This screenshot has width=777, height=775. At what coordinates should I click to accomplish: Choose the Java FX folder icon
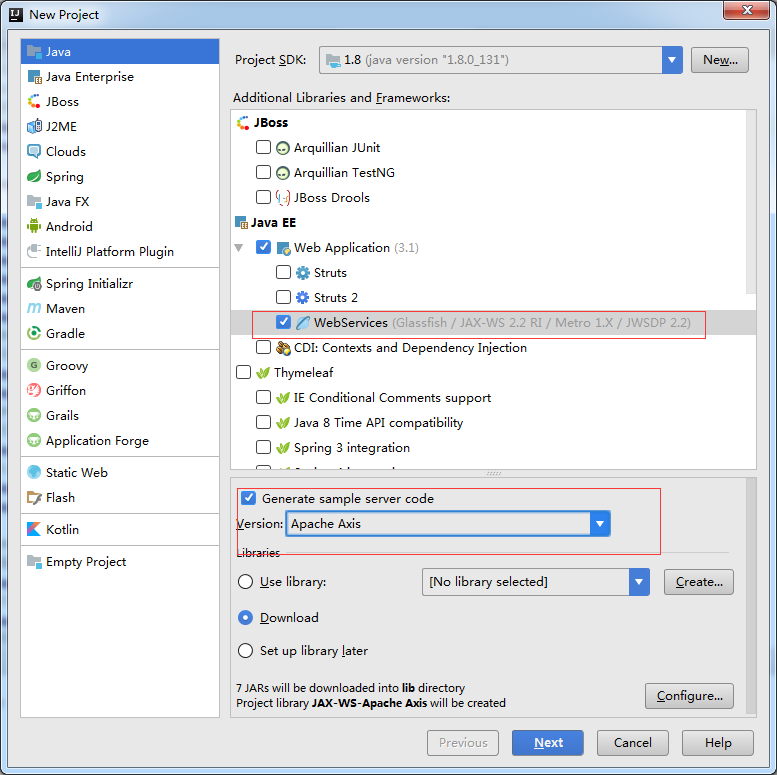pos(34,202)
